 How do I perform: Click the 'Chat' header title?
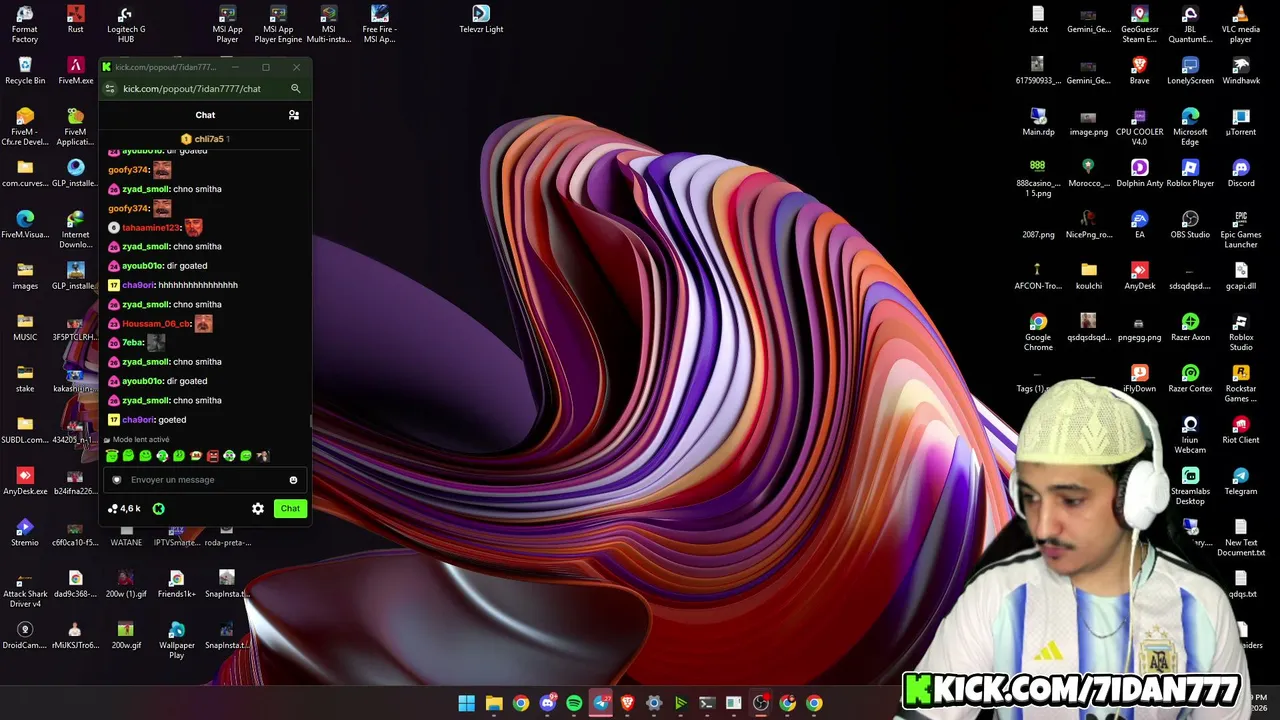[205, 115]
